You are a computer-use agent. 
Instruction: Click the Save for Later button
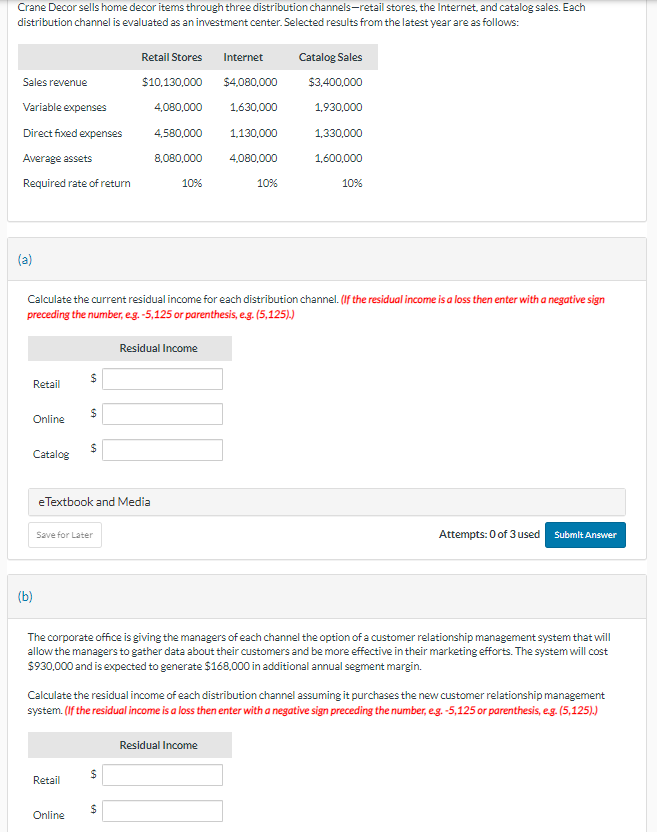pos(65,535)
